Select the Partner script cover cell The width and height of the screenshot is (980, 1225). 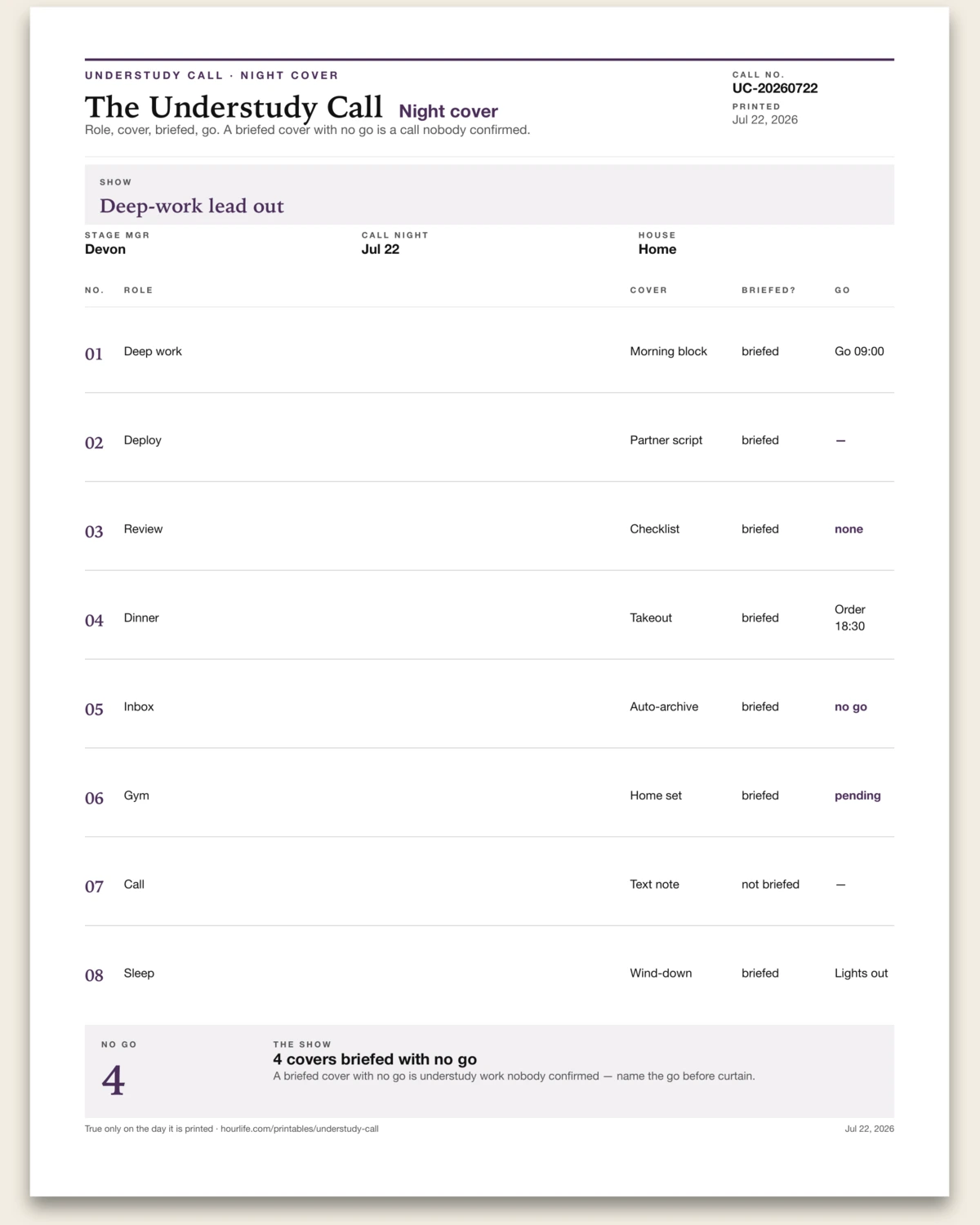coord(666,440)
